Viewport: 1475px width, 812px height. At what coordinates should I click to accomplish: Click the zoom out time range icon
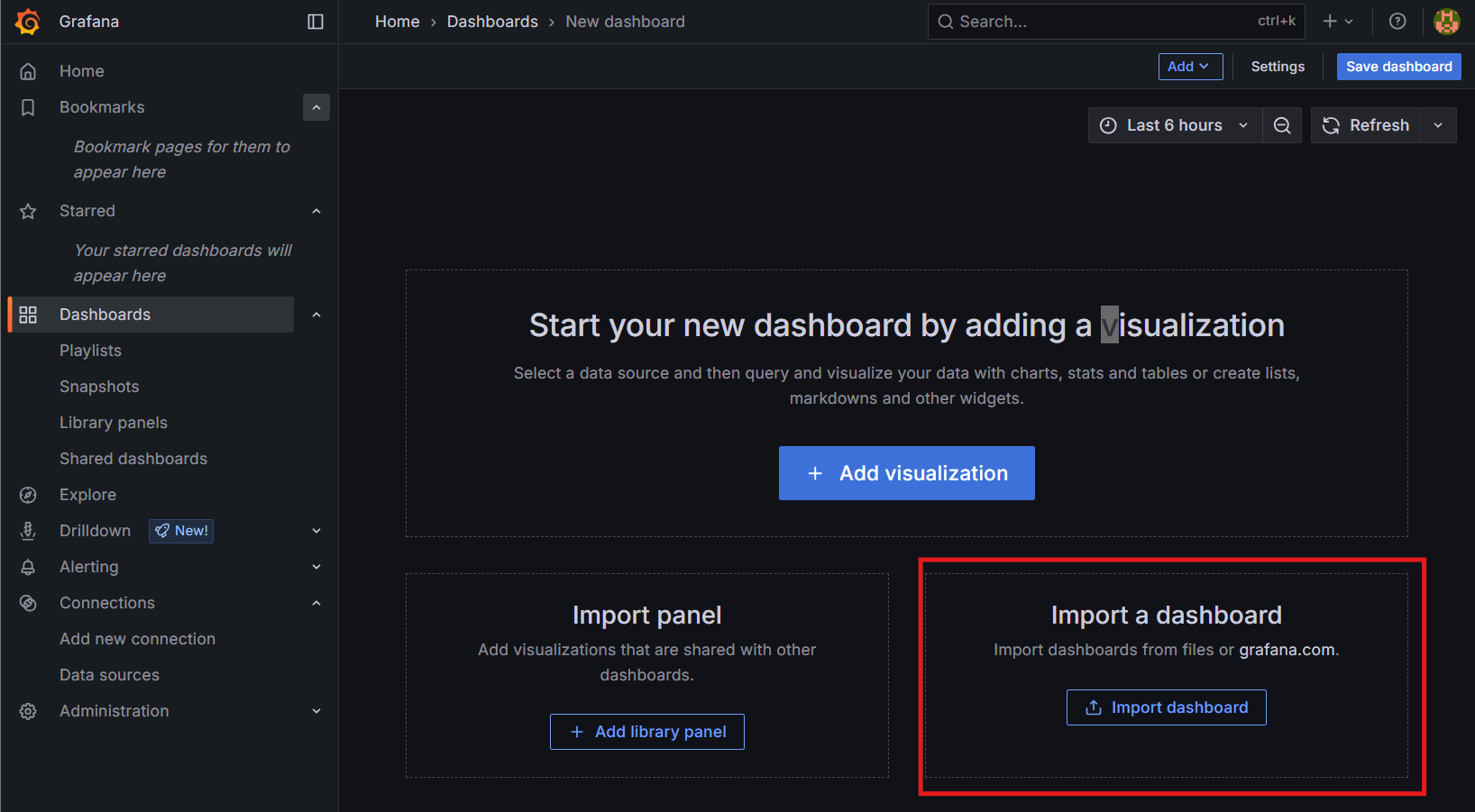pos(1282,125)
